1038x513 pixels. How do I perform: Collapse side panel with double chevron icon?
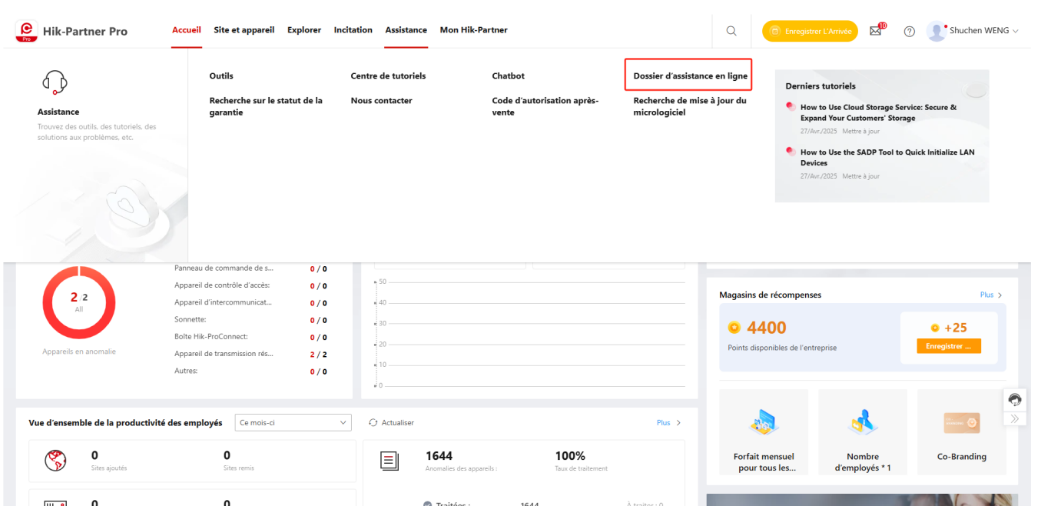1015,418
